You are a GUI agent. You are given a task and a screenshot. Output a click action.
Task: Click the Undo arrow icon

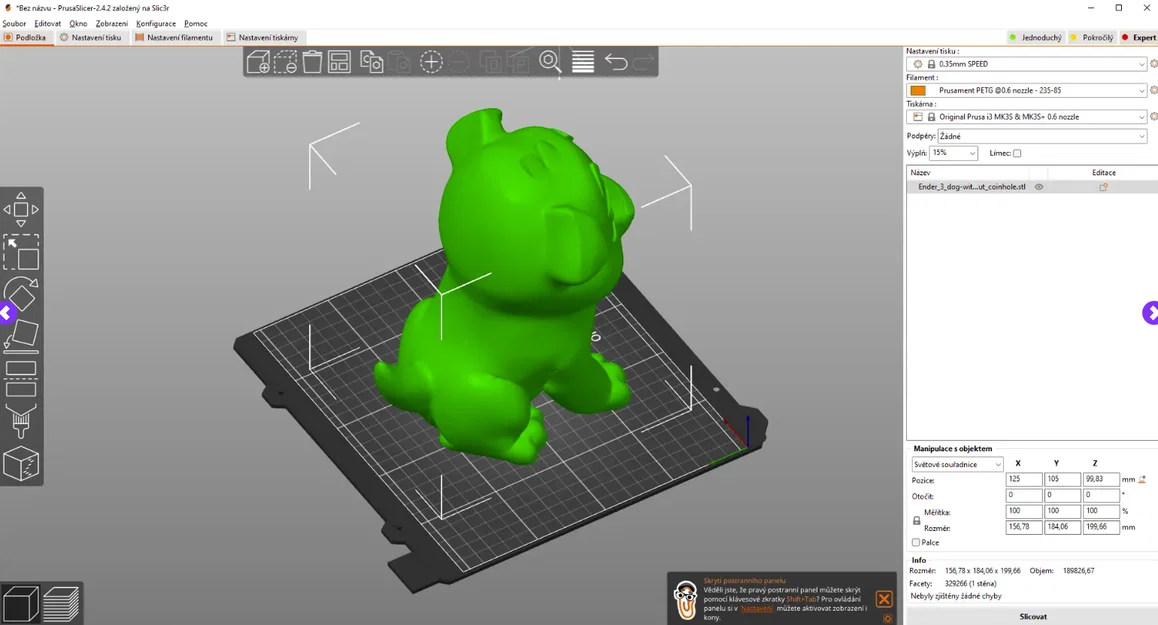(616, 61)
